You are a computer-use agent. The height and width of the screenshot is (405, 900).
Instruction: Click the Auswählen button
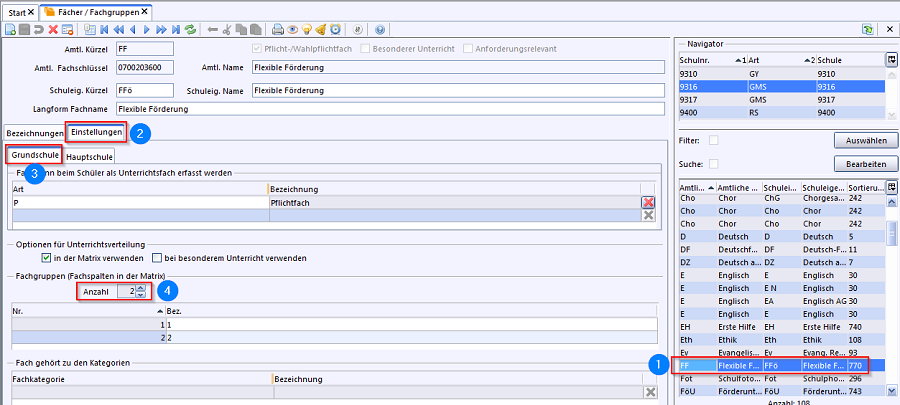click(x=866, y=141)
